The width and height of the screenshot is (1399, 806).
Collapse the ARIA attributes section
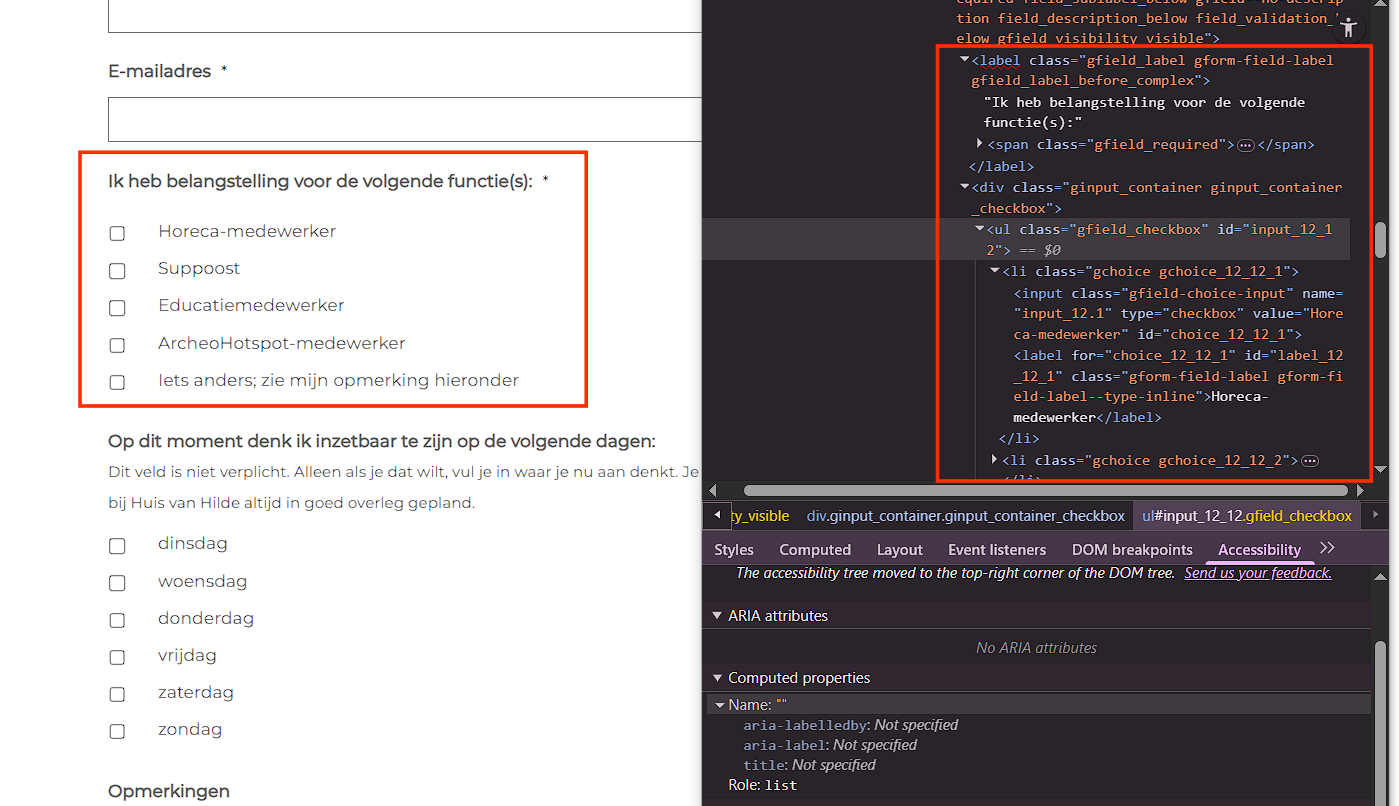[x=717, y=616]
